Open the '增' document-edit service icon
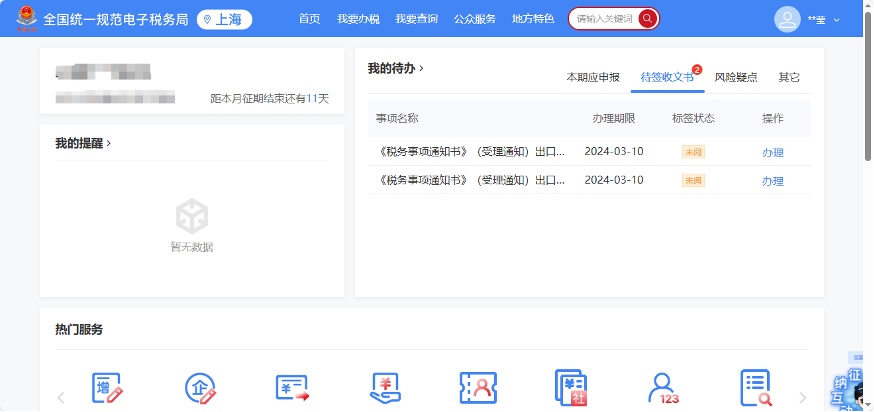 tap(107, 388)
